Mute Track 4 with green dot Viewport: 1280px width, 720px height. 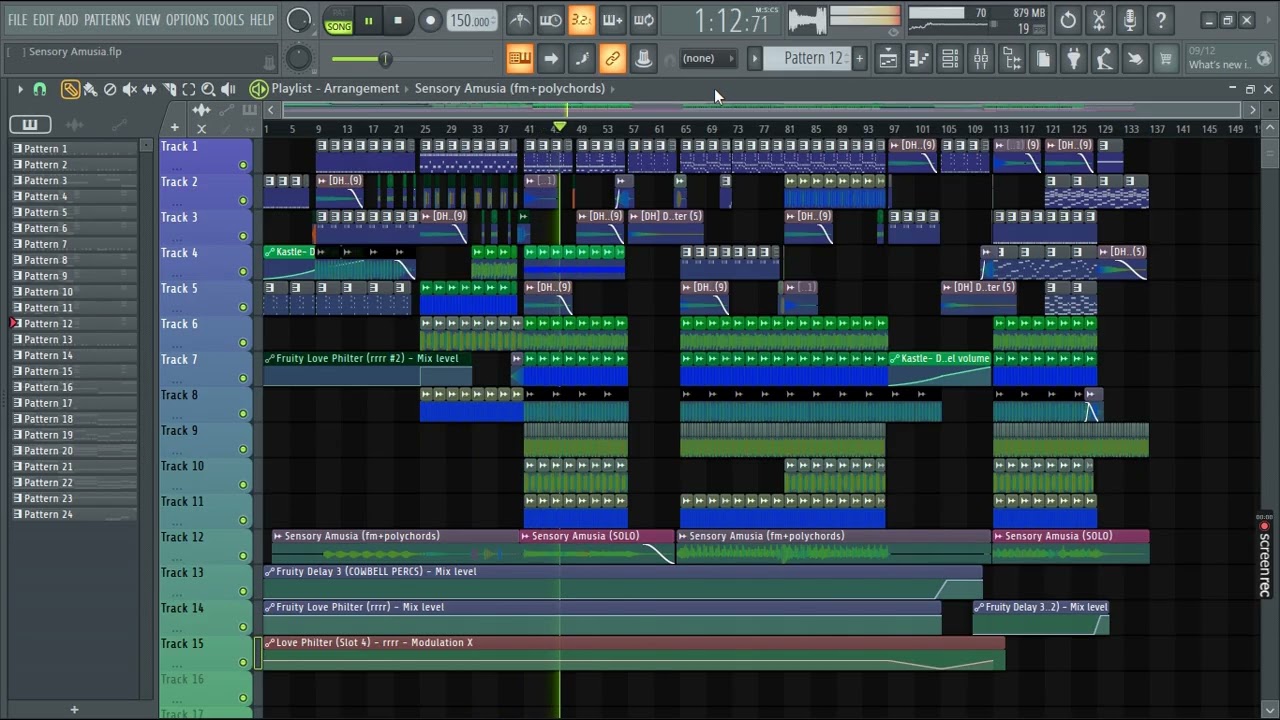click(x=243, y=272)
